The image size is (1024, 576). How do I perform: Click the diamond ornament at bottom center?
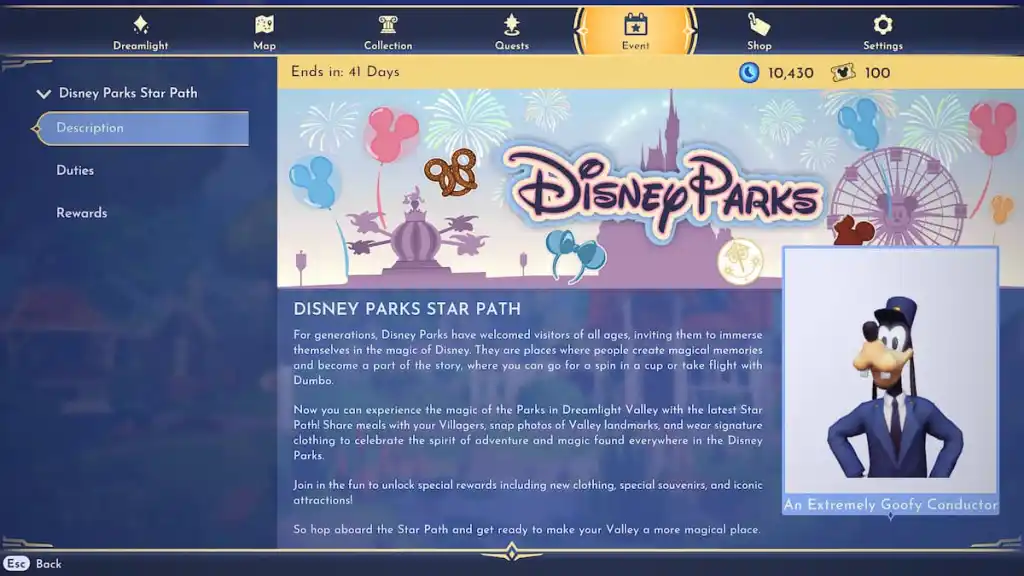click(512, 552)
